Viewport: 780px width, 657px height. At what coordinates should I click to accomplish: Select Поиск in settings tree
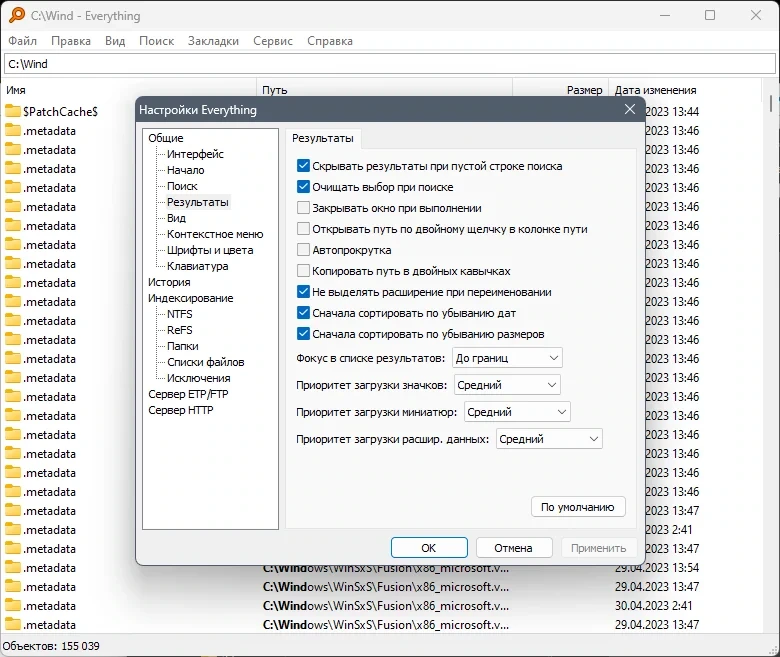182,186
